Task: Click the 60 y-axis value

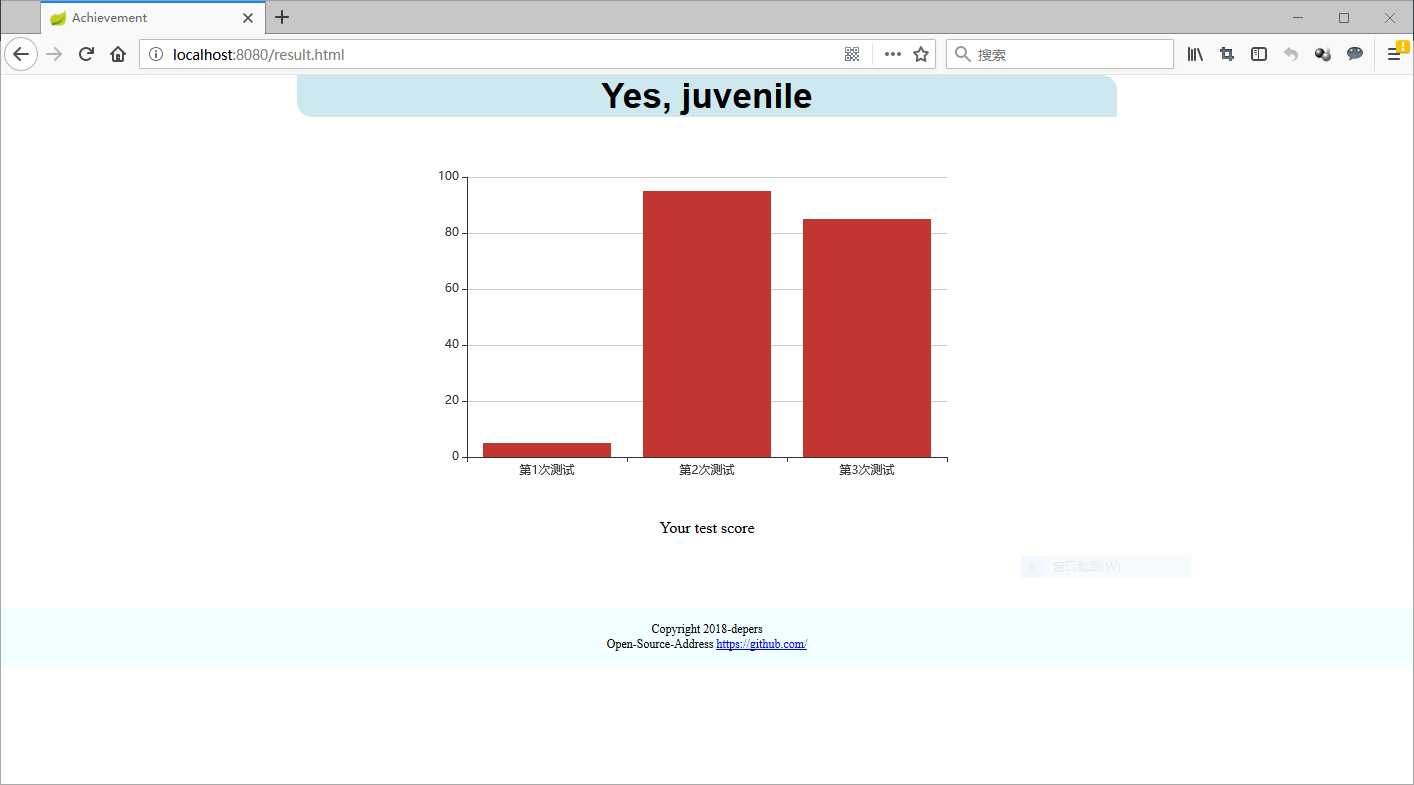Action: point(452,288)
